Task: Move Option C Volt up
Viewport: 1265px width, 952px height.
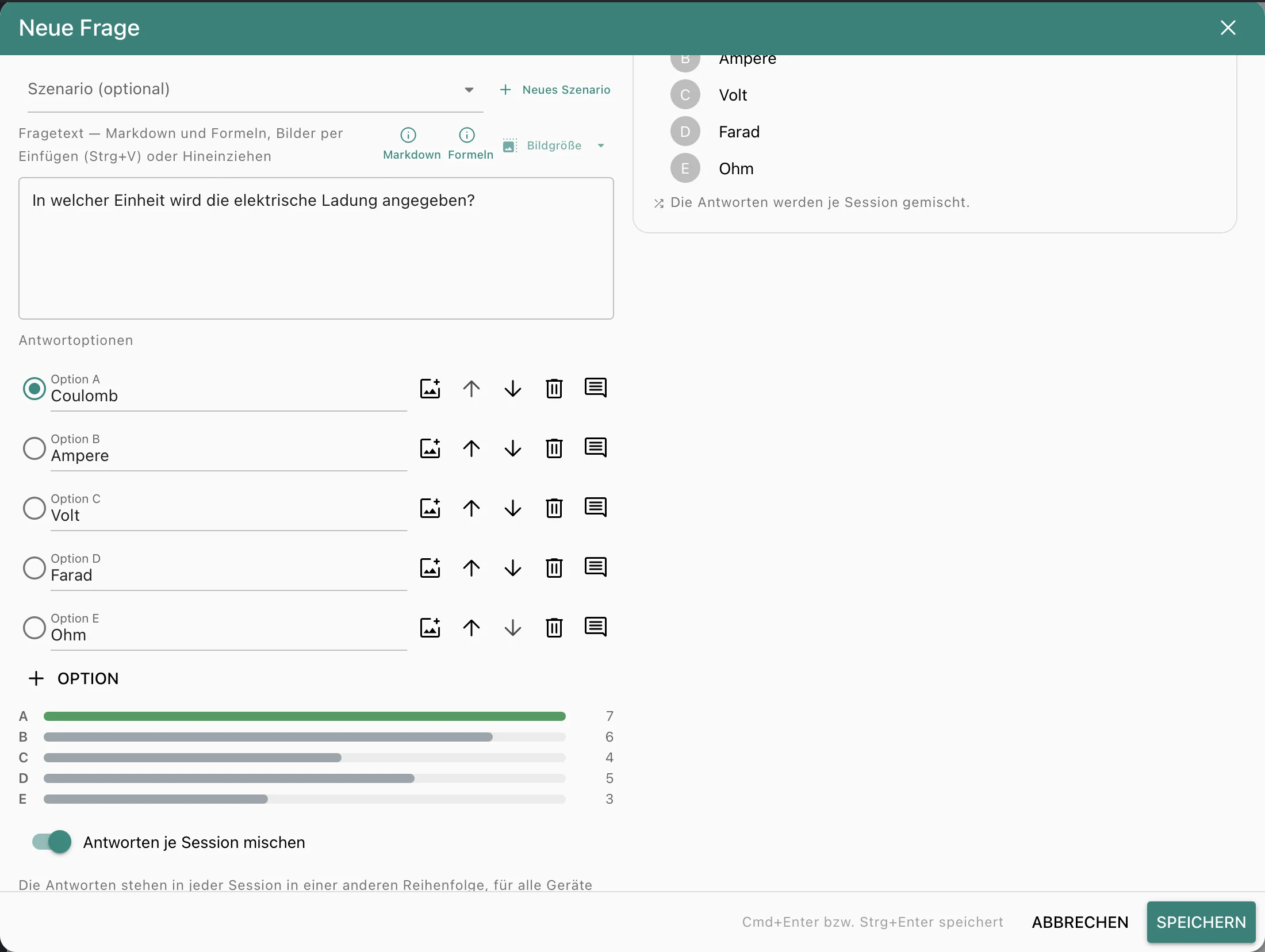Action: point(471,508)
